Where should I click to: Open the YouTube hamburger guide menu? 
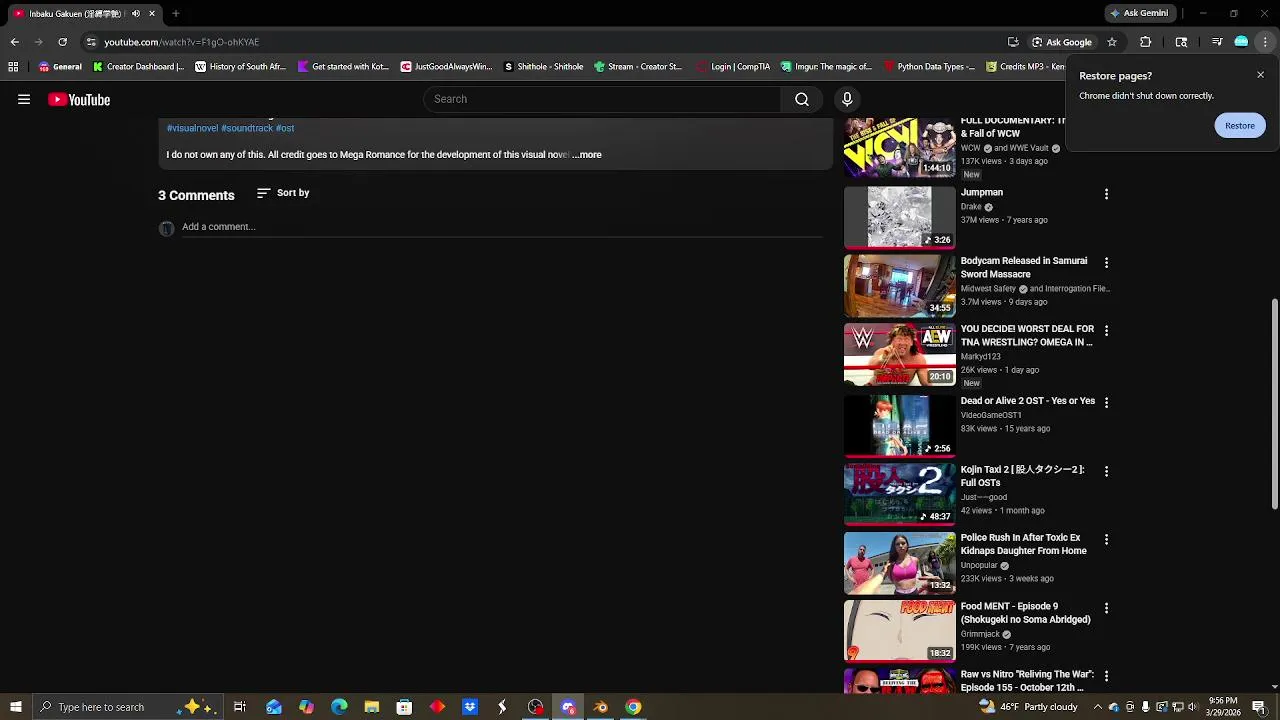(24, 99)
